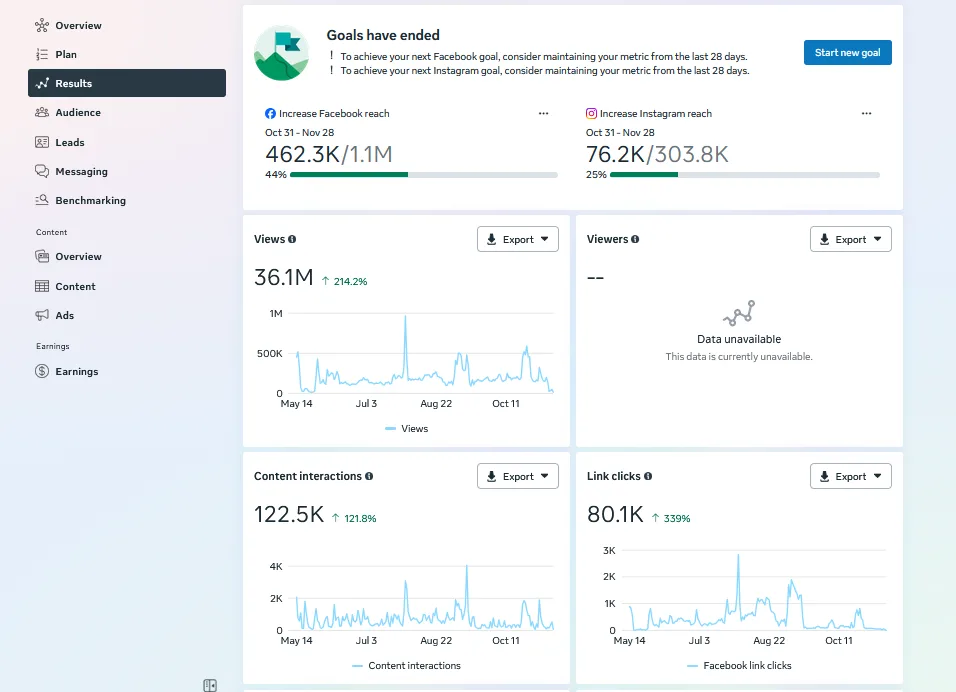Image resolution: width=956 pixels, height=692 pixels.
Task: Click the Benchmarking icon in sidebar
Action: tap(42, 200)
